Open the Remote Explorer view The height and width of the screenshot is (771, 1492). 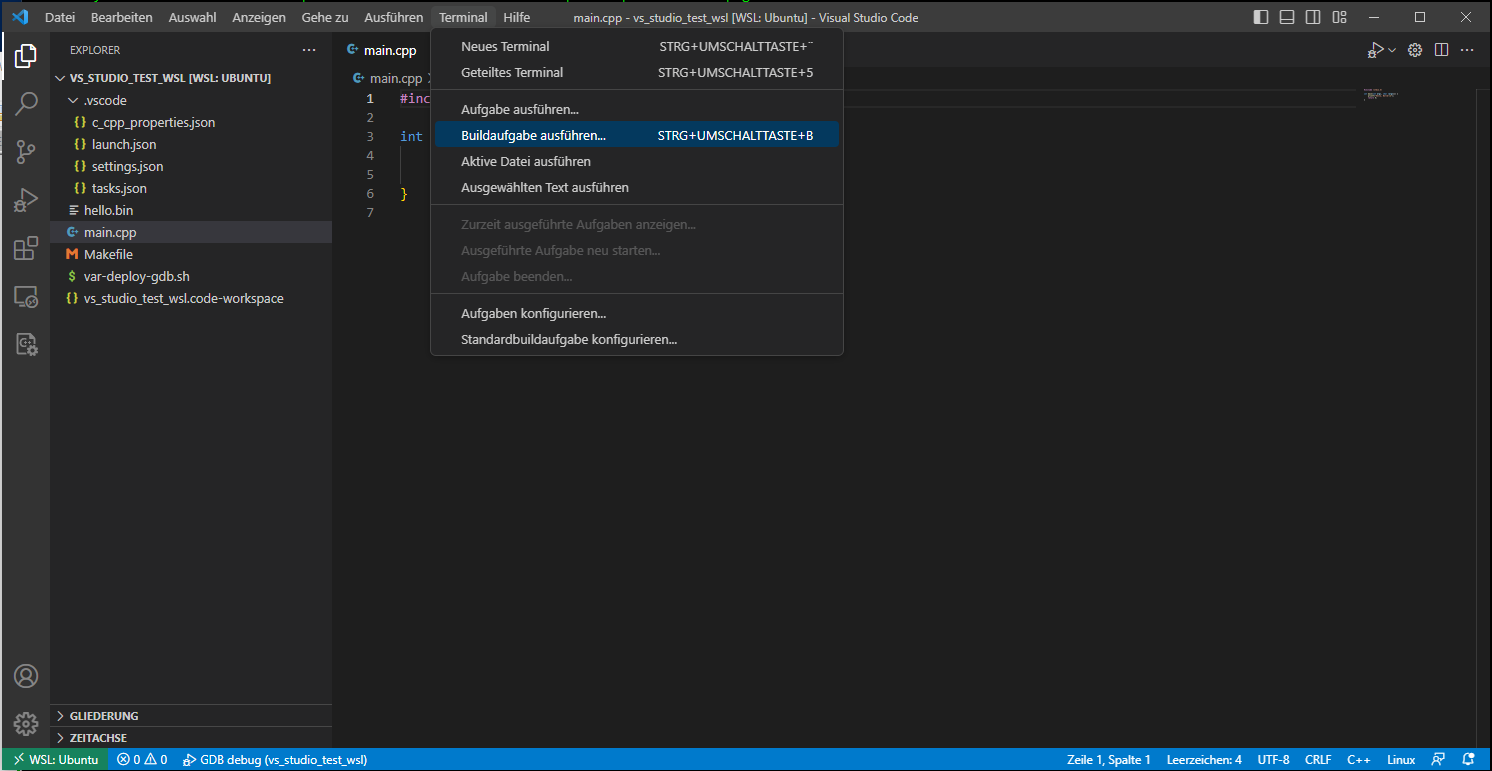(x=26, y=297)
